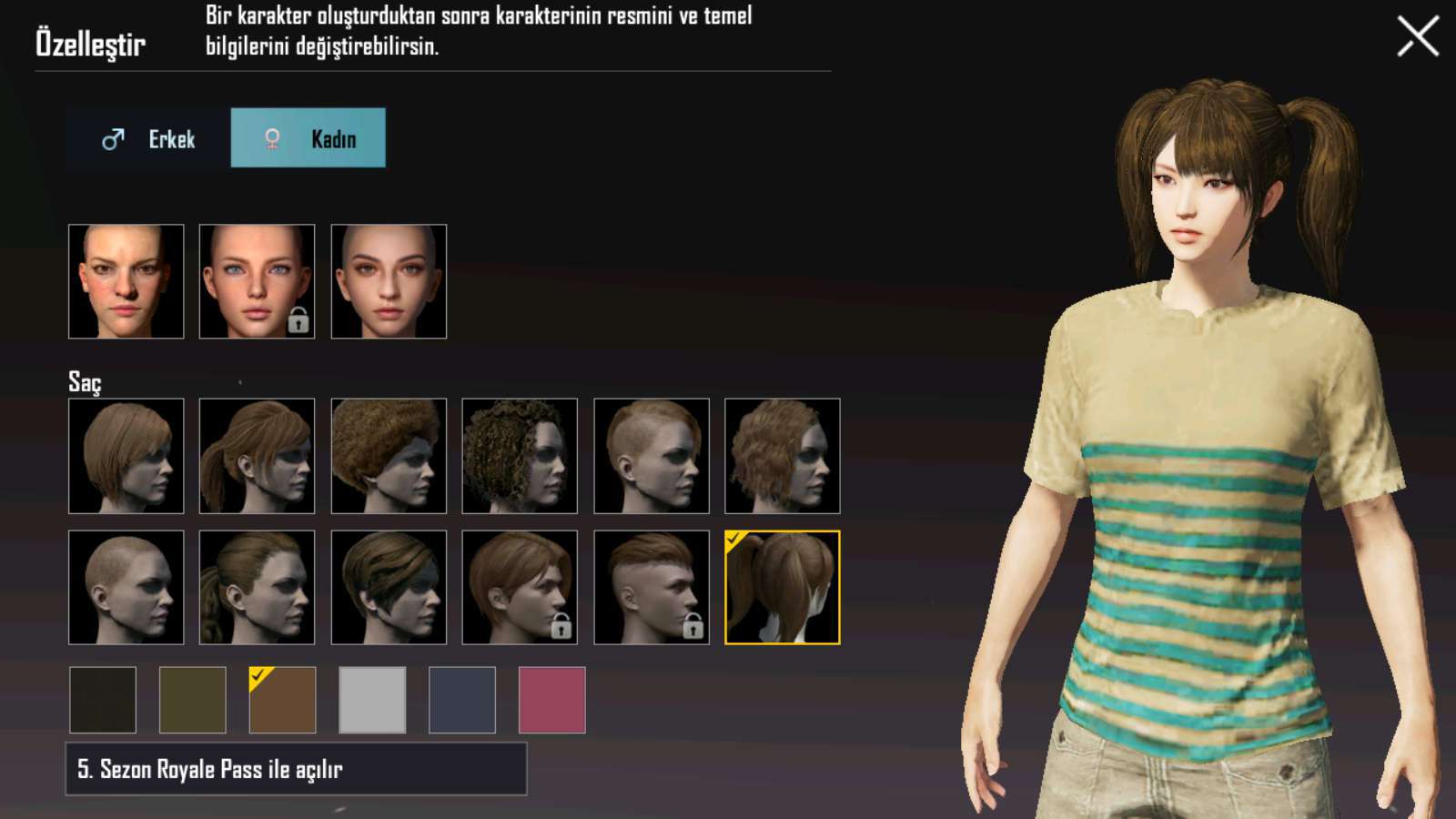This screenshot has height=819, width=1456.
Task: Close the Özelleştir customization screen
Action: point(1418,36)
